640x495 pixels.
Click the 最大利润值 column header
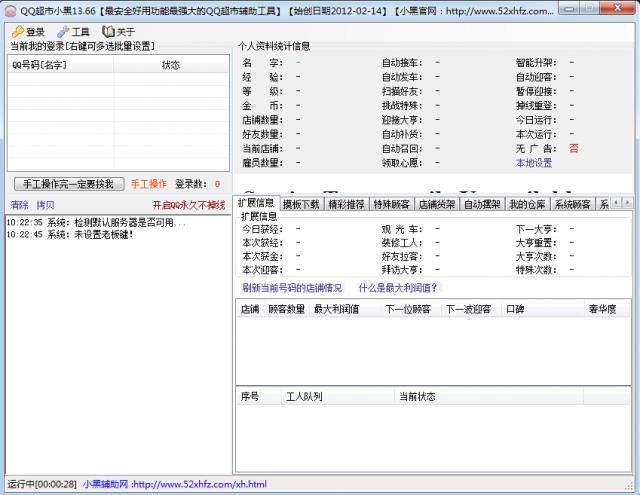tap(345, 309)
